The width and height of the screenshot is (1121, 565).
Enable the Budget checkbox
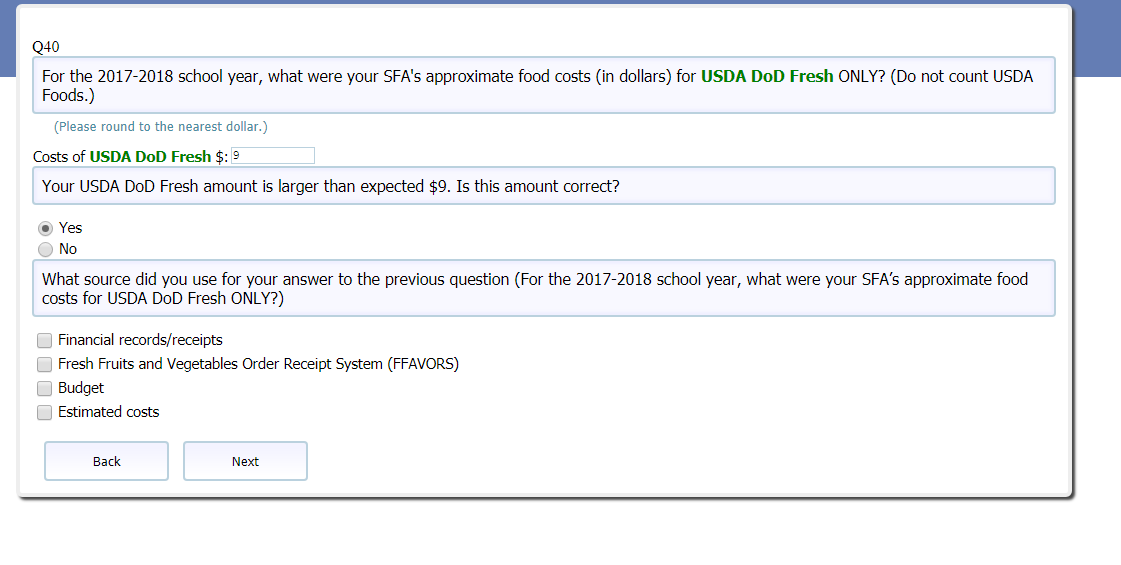coord(45,388)
